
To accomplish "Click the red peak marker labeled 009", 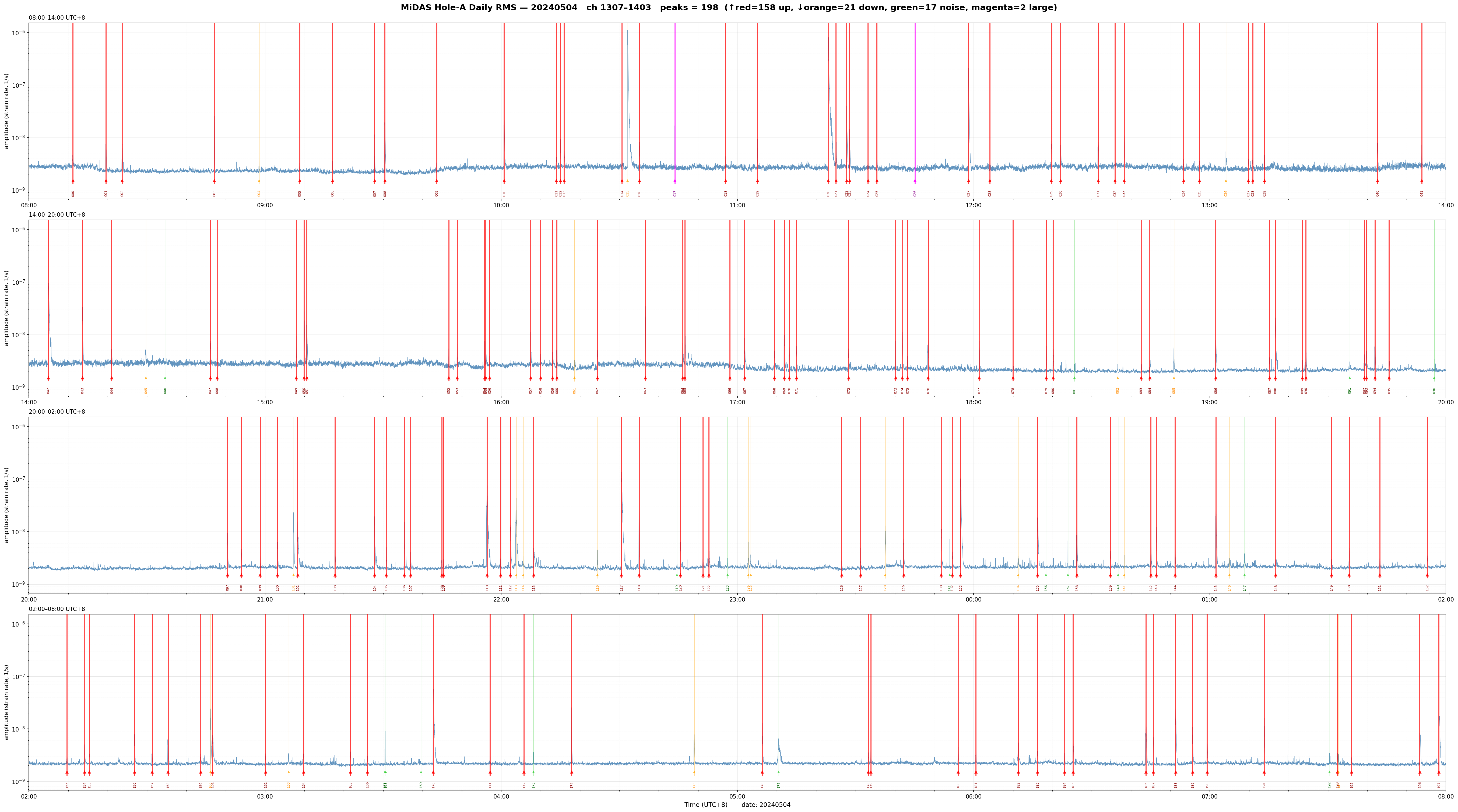I will pos(436,181).
